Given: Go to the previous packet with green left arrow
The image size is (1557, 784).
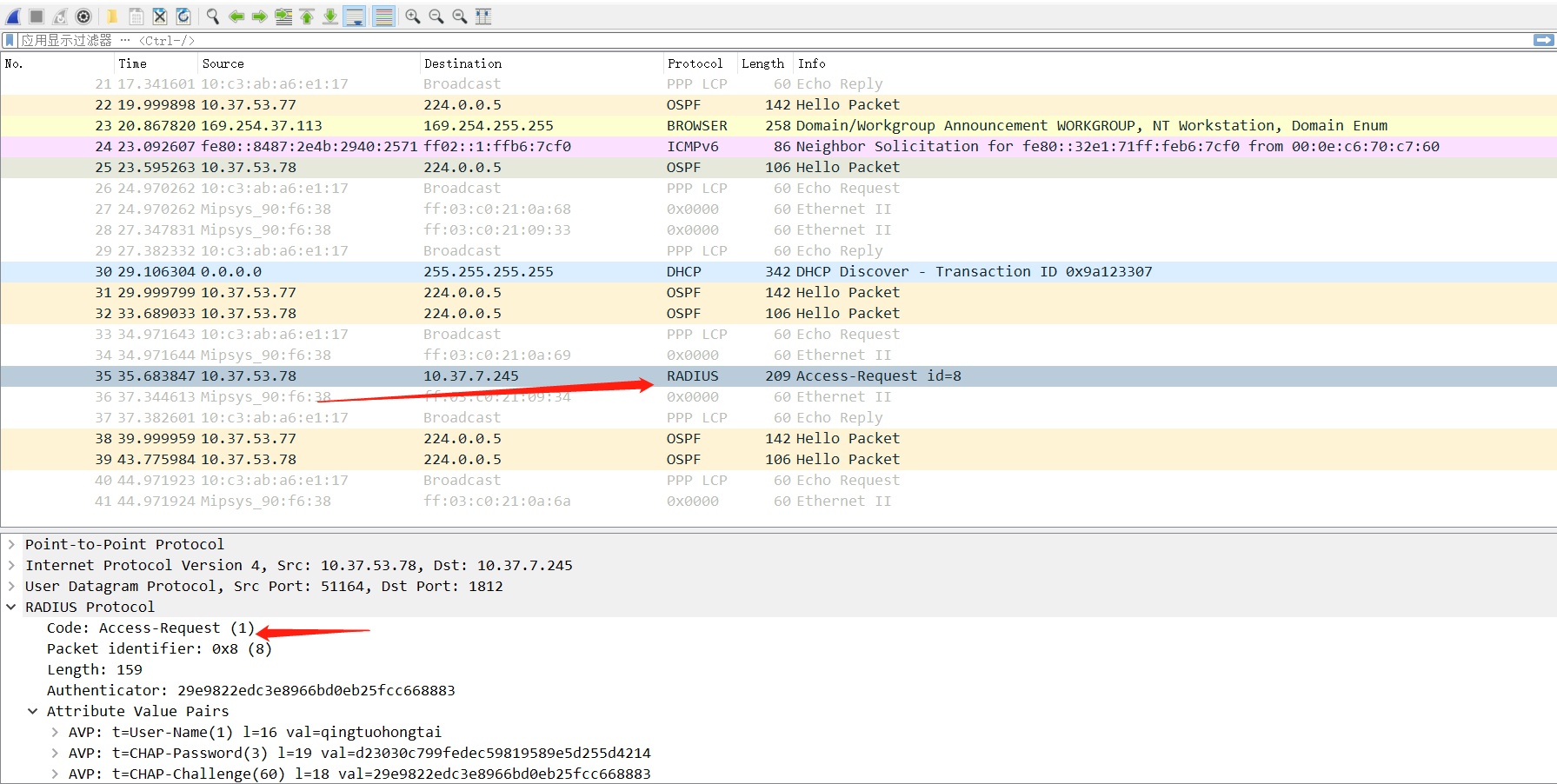Looking at the screenshot, I should click(236, 17).
